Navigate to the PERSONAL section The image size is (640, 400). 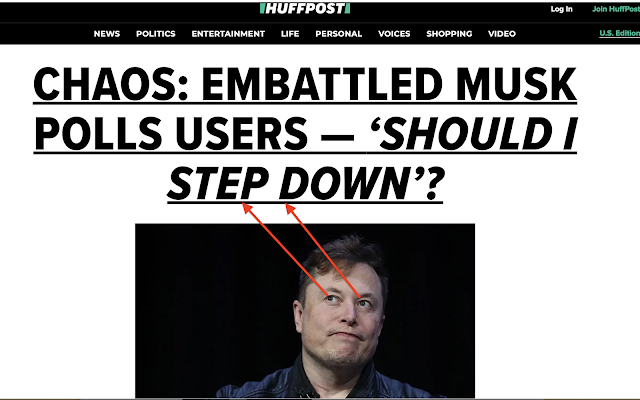pyautogui.click(x=338, y=34)
